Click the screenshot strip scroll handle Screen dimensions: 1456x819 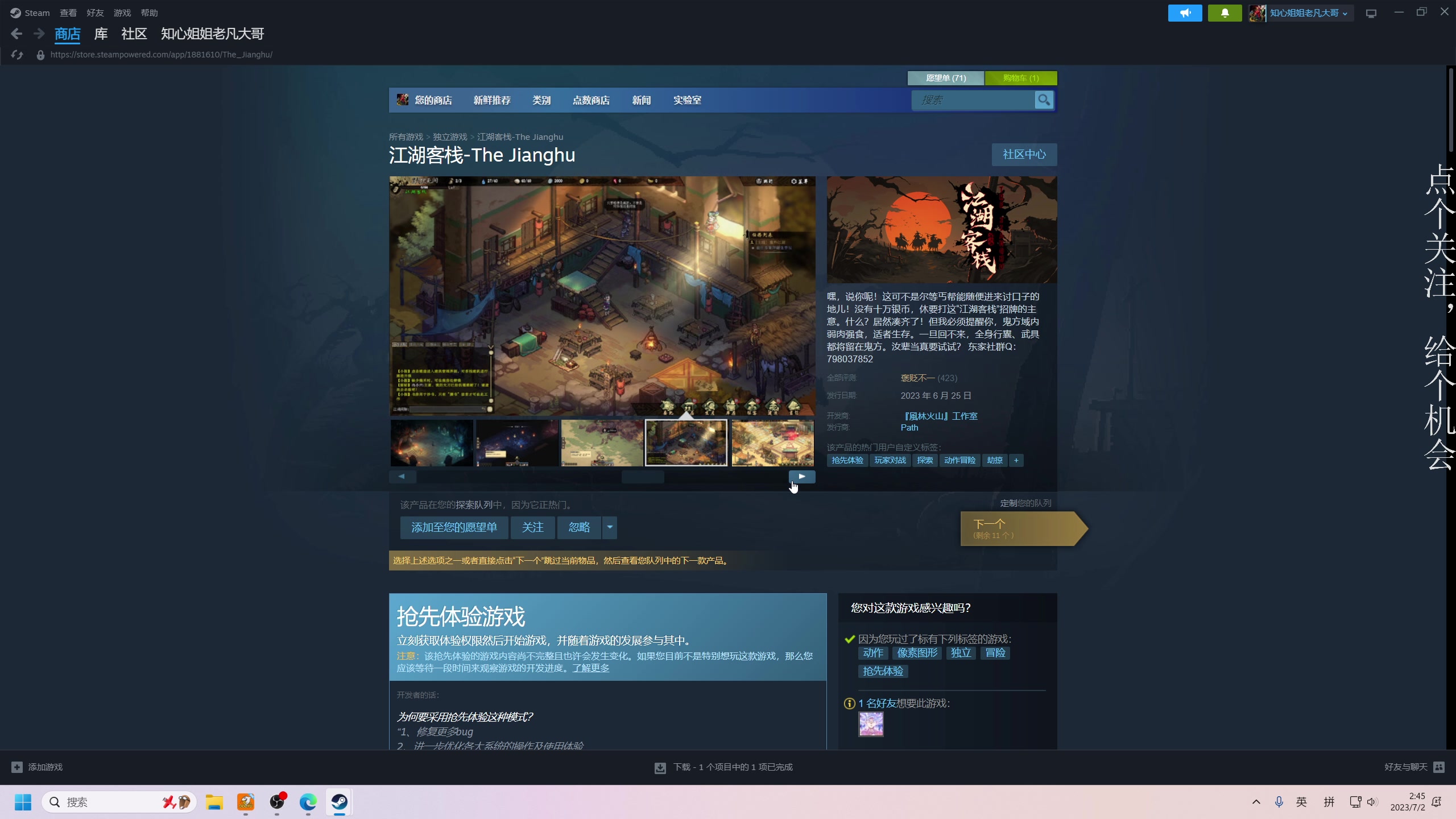(643, 477)
